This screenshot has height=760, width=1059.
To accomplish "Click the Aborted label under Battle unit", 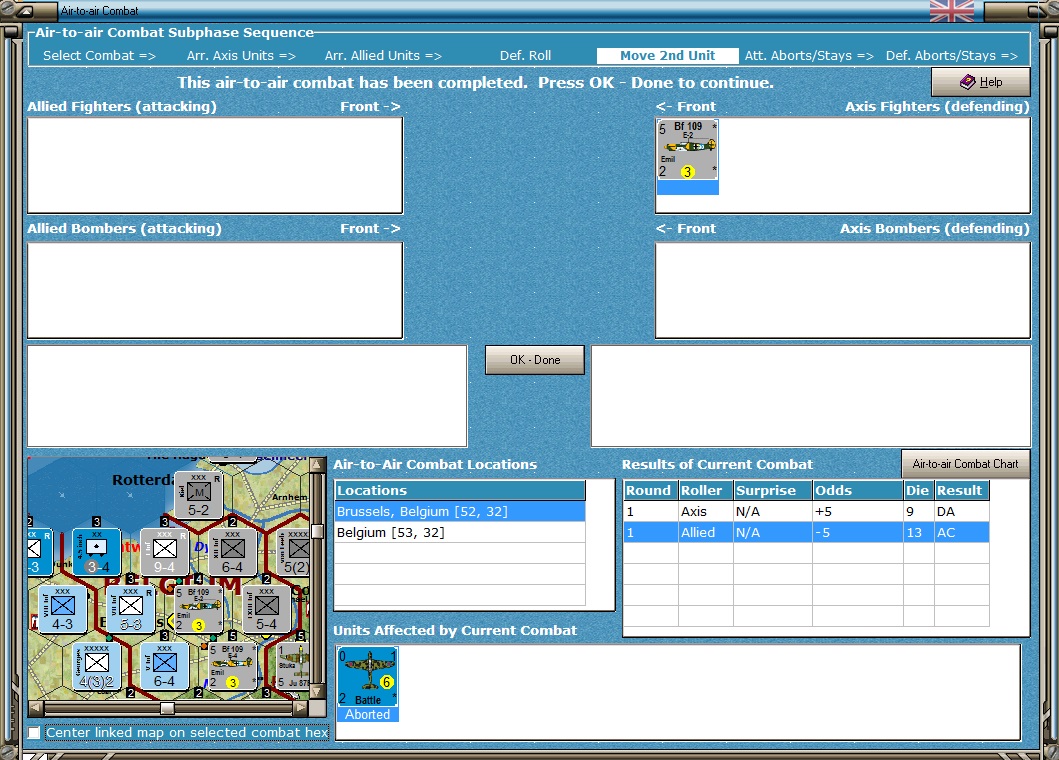I will click(x=367, y=715).
